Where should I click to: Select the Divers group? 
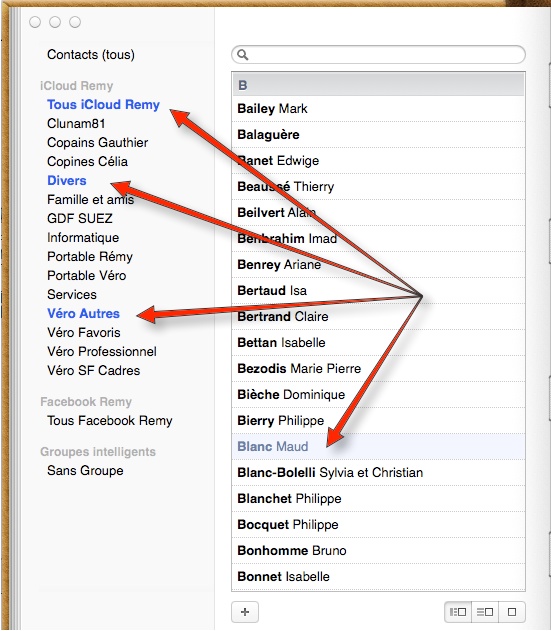[x=67, y=180]
